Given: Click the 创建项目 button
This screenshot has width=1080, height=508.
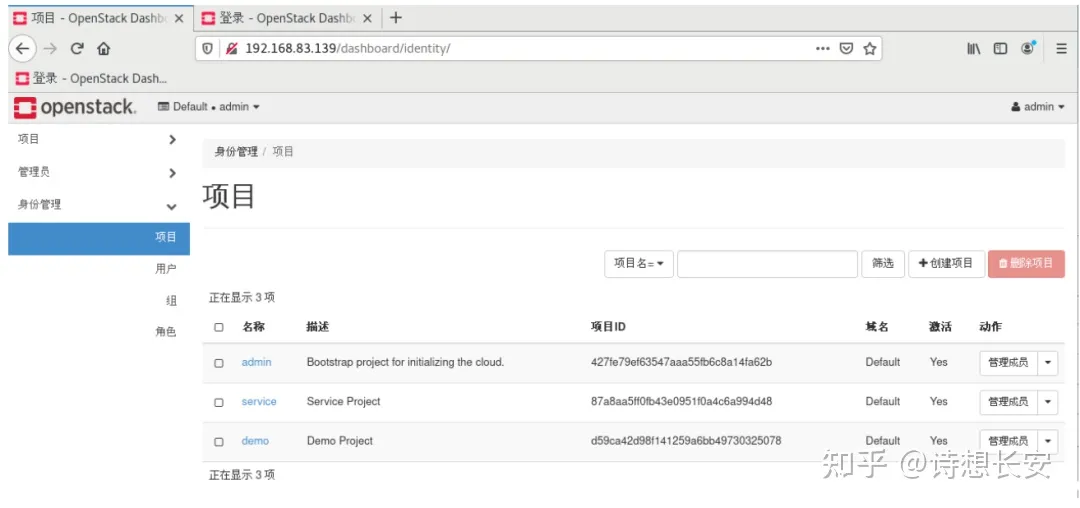Looking at the screenshot, I should (x=946, y=263).
